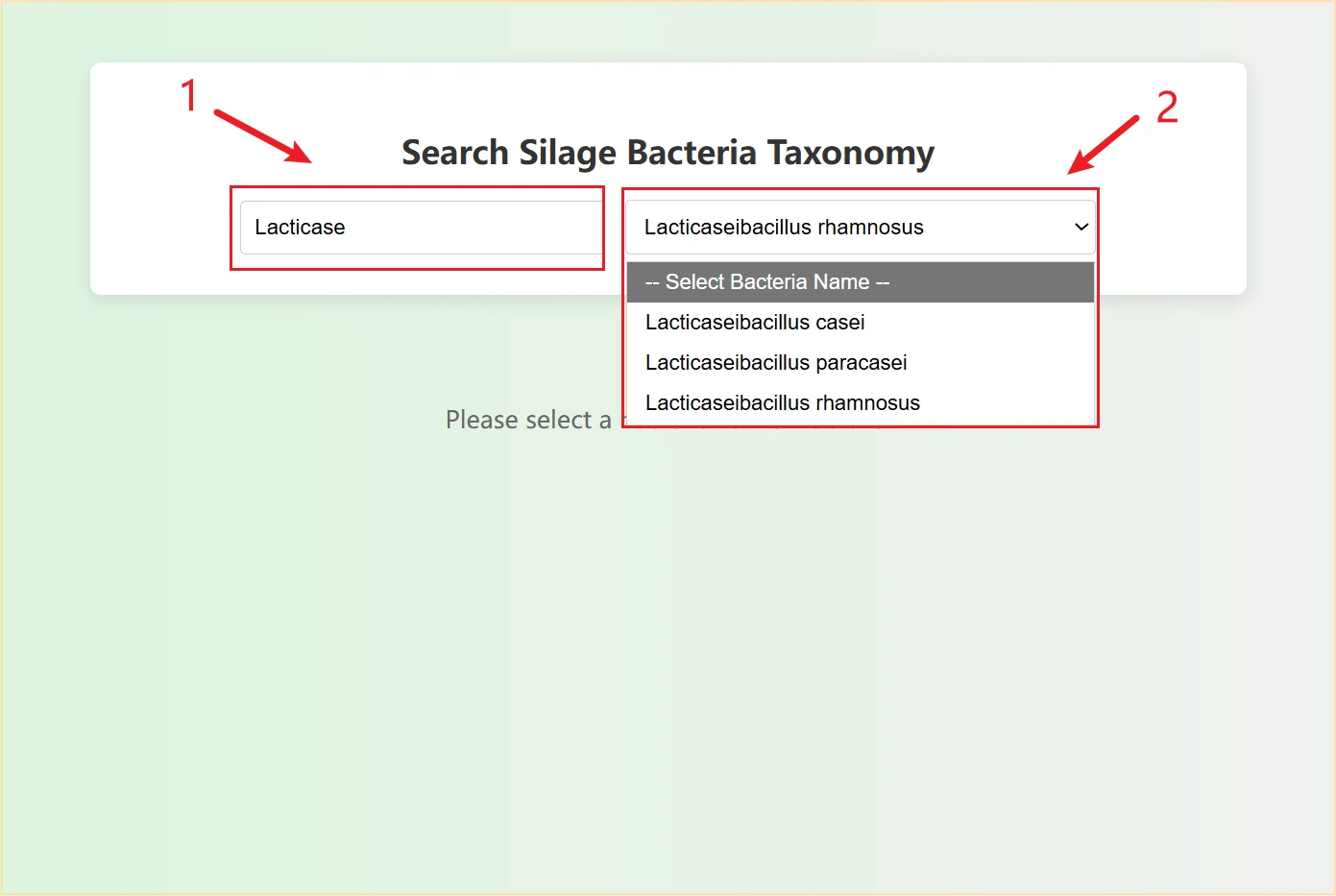This screenshot has height=896, width=1336.
Task: Click the word "Name" in the highlighted placeholder option
Action: coord(840,282)
